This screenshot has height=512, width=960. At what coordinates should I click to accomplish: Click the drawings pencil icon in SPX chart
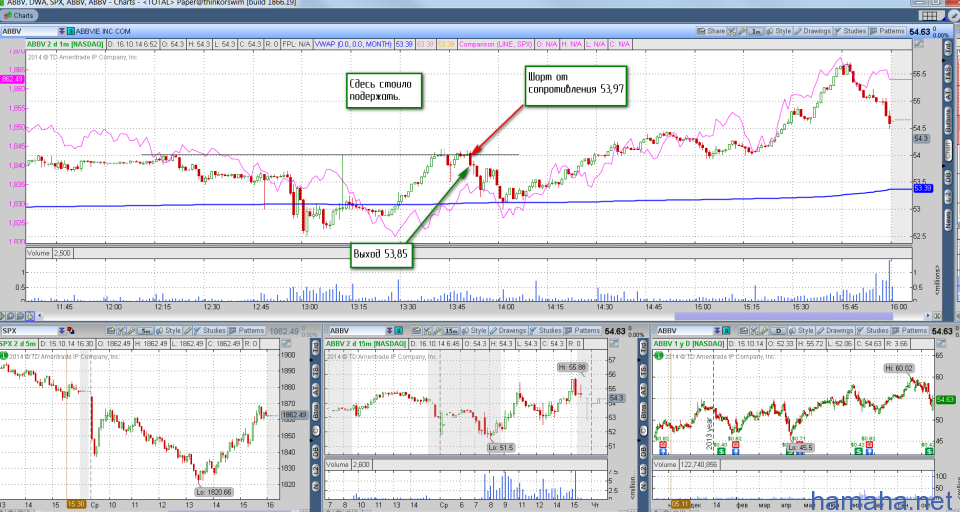click(x=187, y=331)
